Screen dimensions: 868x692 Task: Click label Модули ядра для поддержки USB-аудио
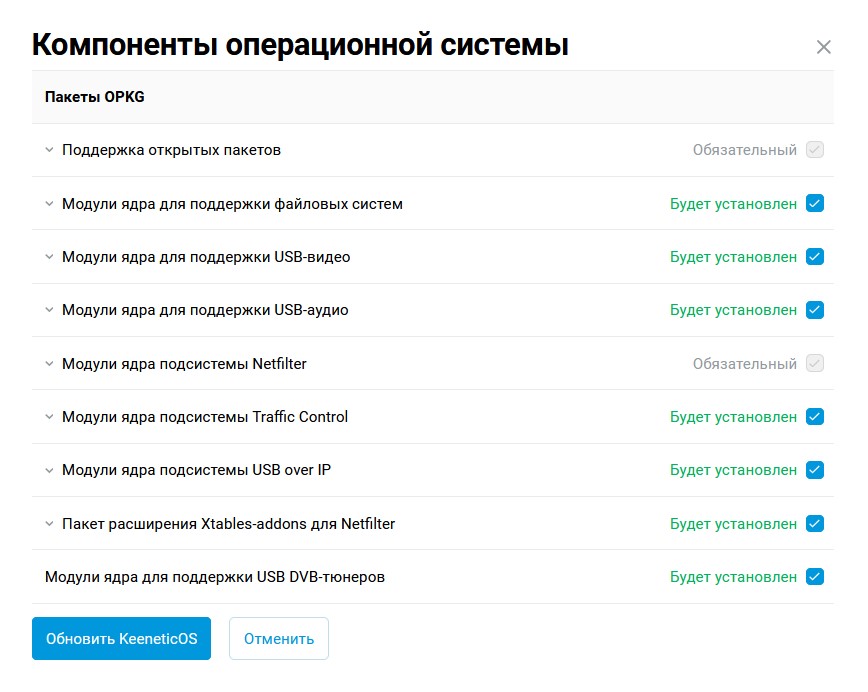tap(205, 310)
